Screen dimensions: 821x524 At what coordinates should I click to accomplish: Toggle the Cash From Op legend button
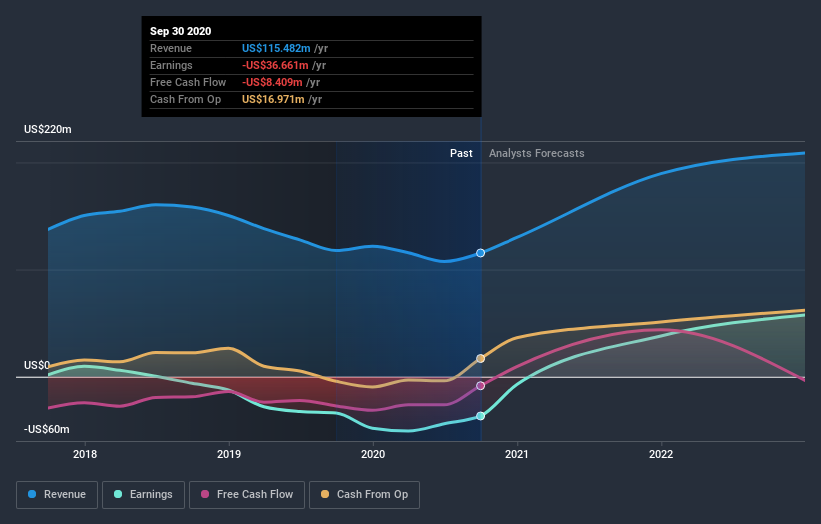(x=364, y=495)
